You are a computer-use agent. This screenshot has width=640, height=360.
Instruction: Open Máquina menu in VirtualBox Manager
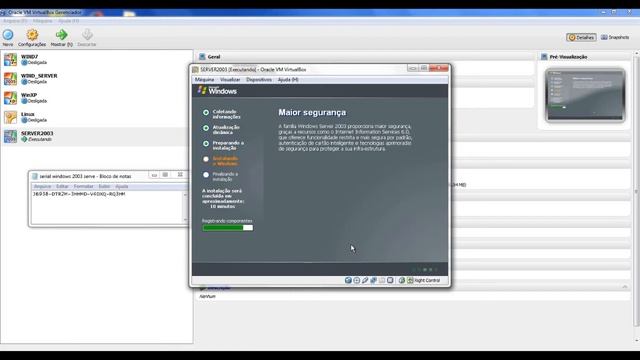click(x=42, y=21)
